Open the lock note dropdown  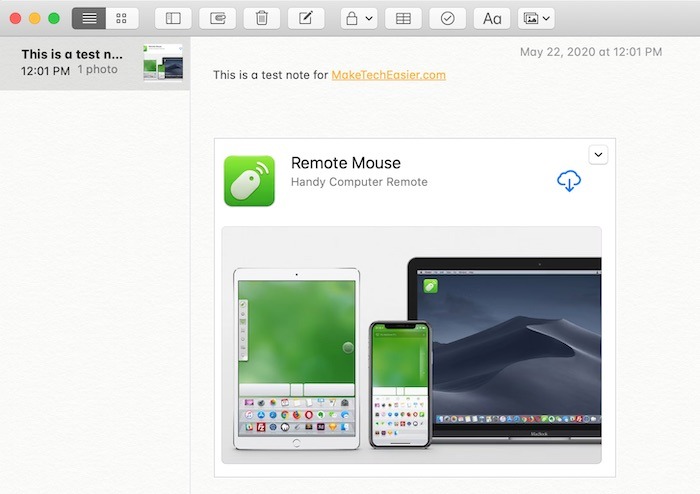[x=359, y=18]
